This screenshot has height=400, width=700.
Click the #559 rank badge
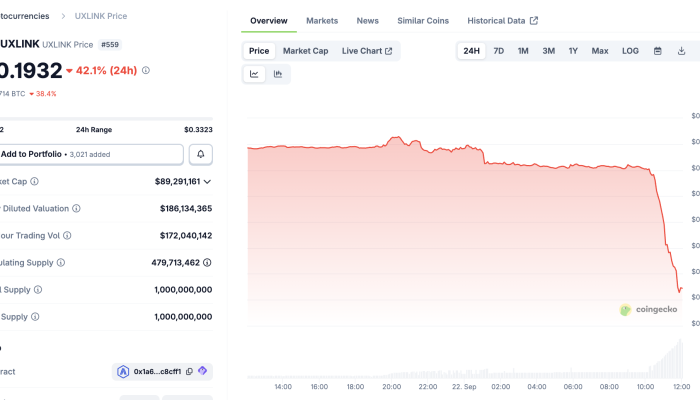point(110,45)
